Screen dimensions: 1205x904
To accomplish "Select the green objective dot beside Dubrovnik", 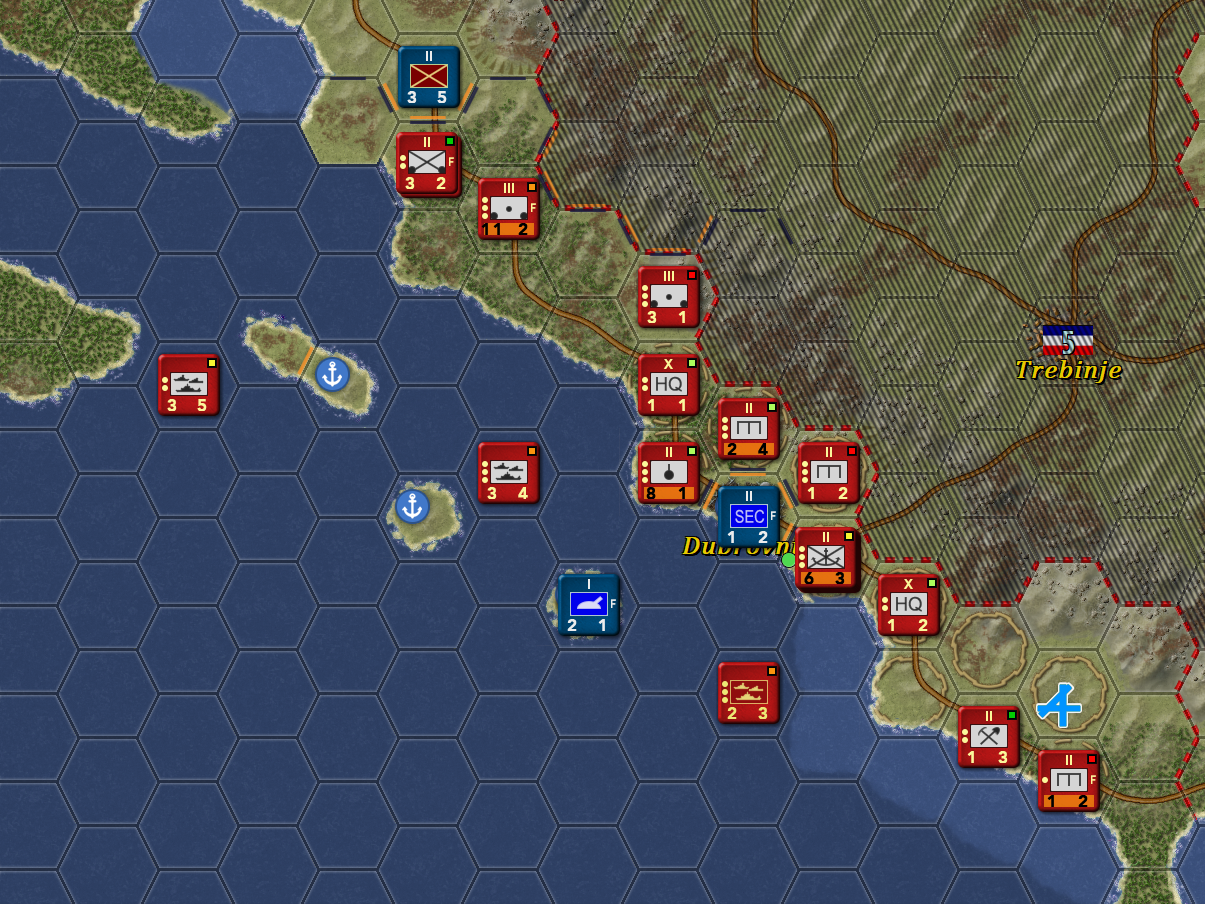I will [790, 561].
